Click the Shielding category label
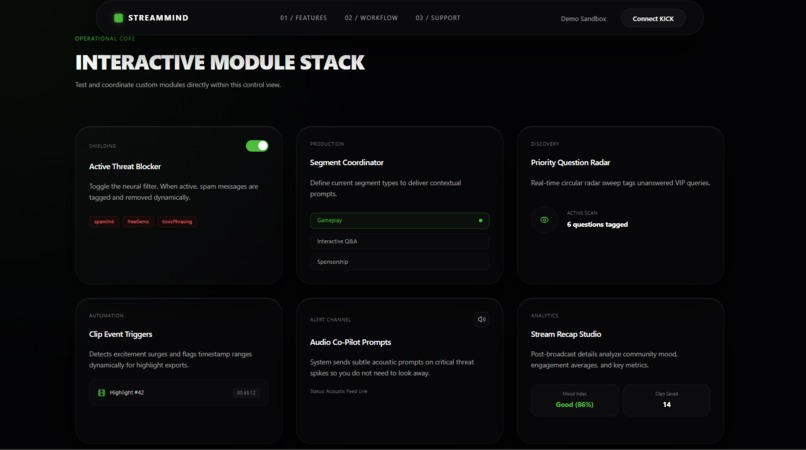 point(102,146)
